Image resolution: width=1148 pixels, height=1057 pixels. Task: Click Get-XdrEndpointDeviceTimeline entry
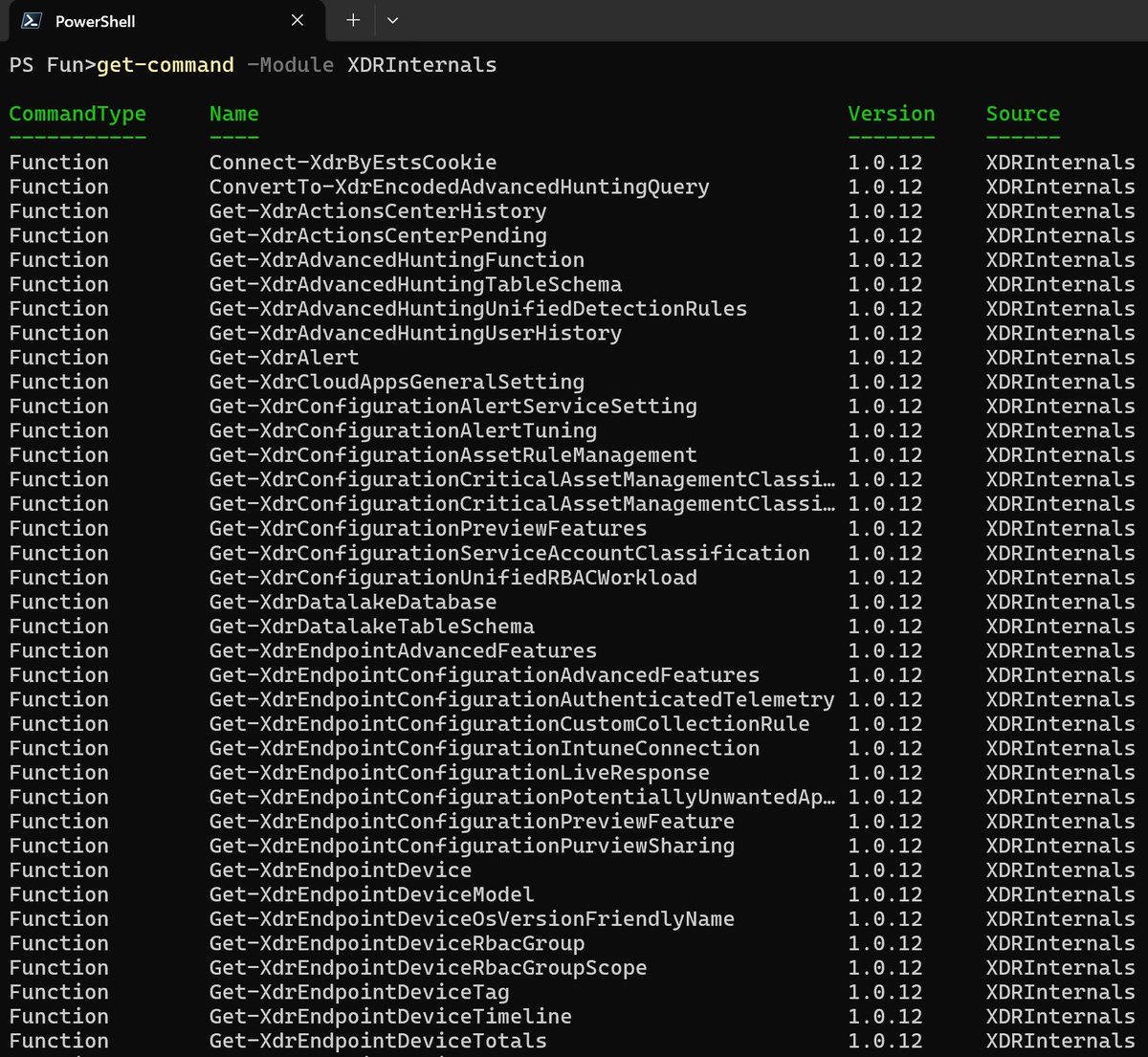[x=390, y=1017]
